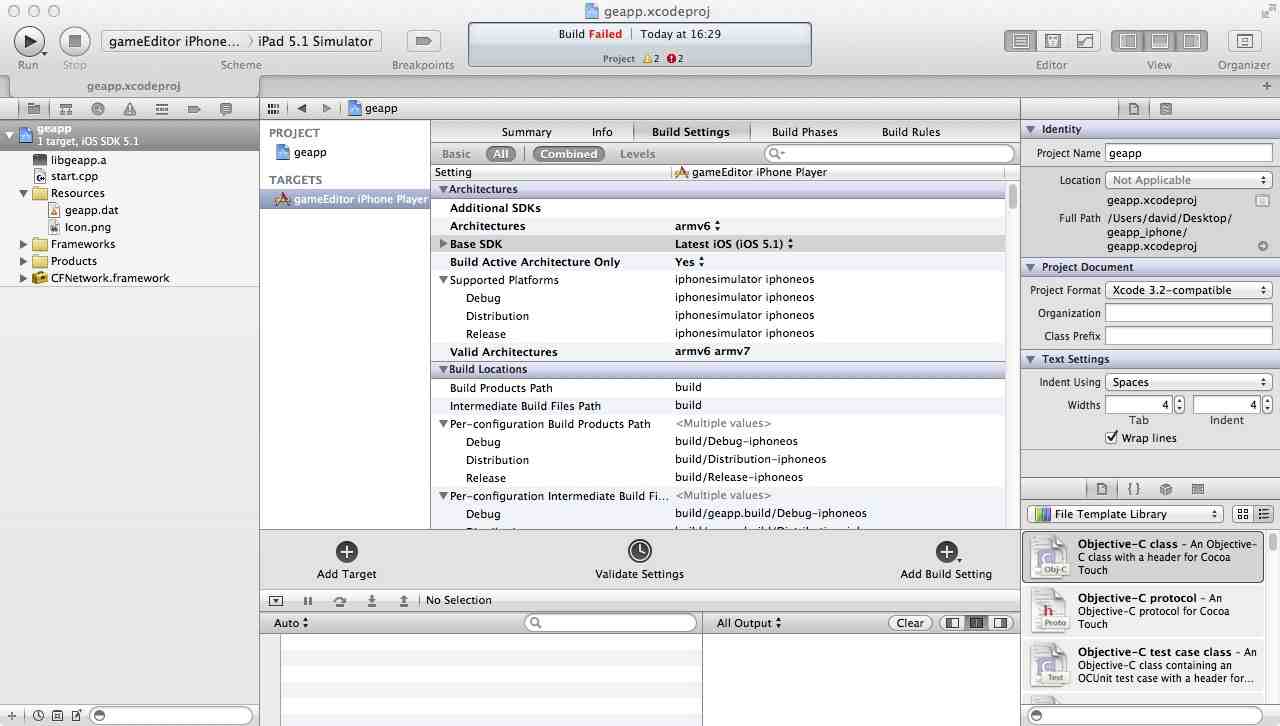Toggle the Breakpoints button
1280x726 pixels.
(423, 41)
